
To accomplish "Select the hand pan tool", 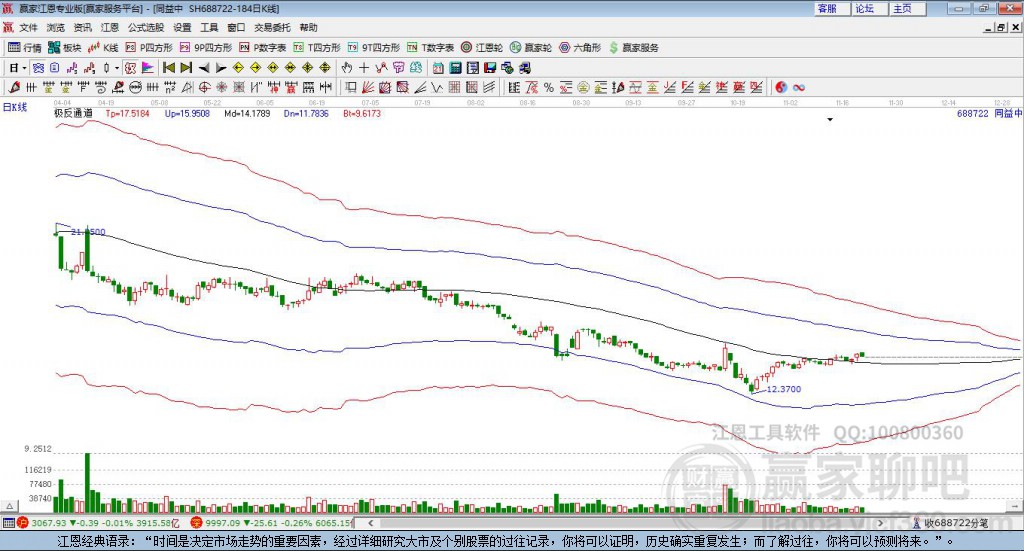I will point(347,68).
